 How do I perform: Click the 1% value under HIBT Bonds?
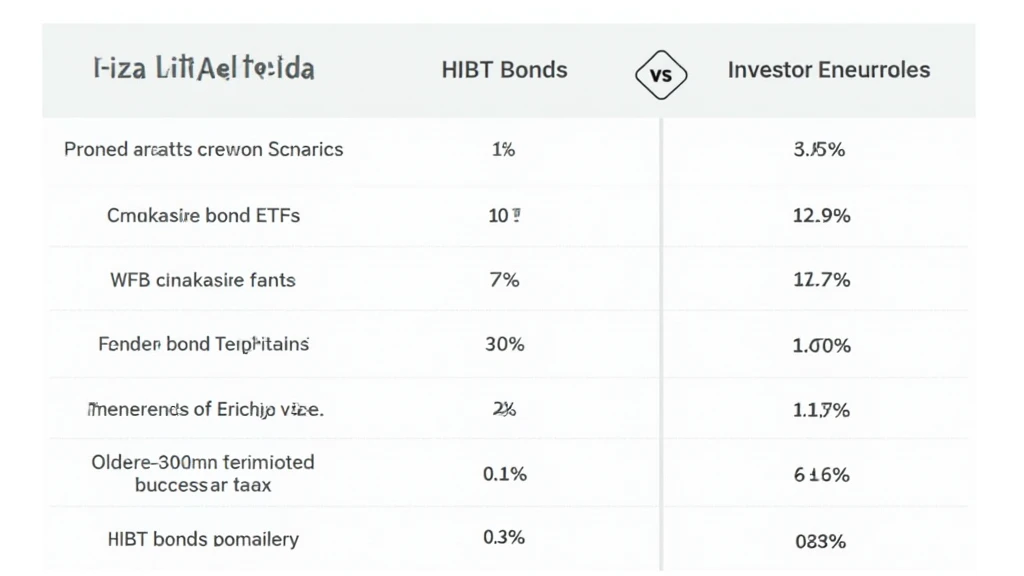[x=504, y=150]
